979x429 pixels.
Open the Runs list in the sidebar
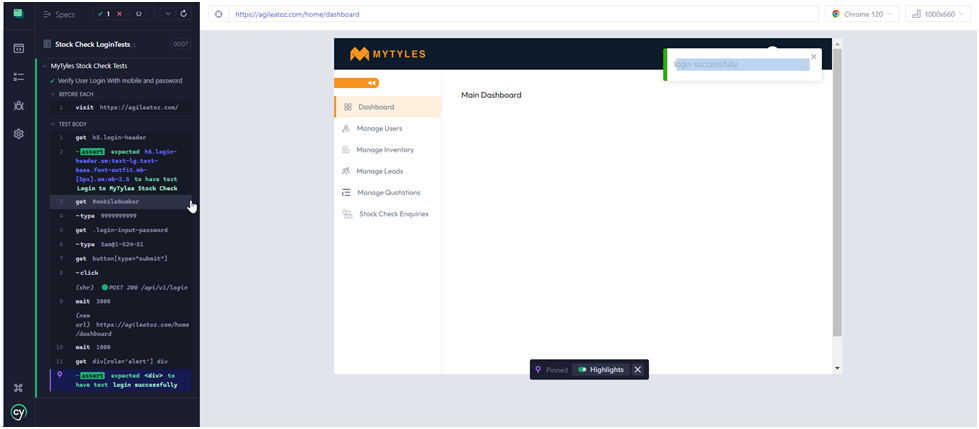tap(19, 77)
